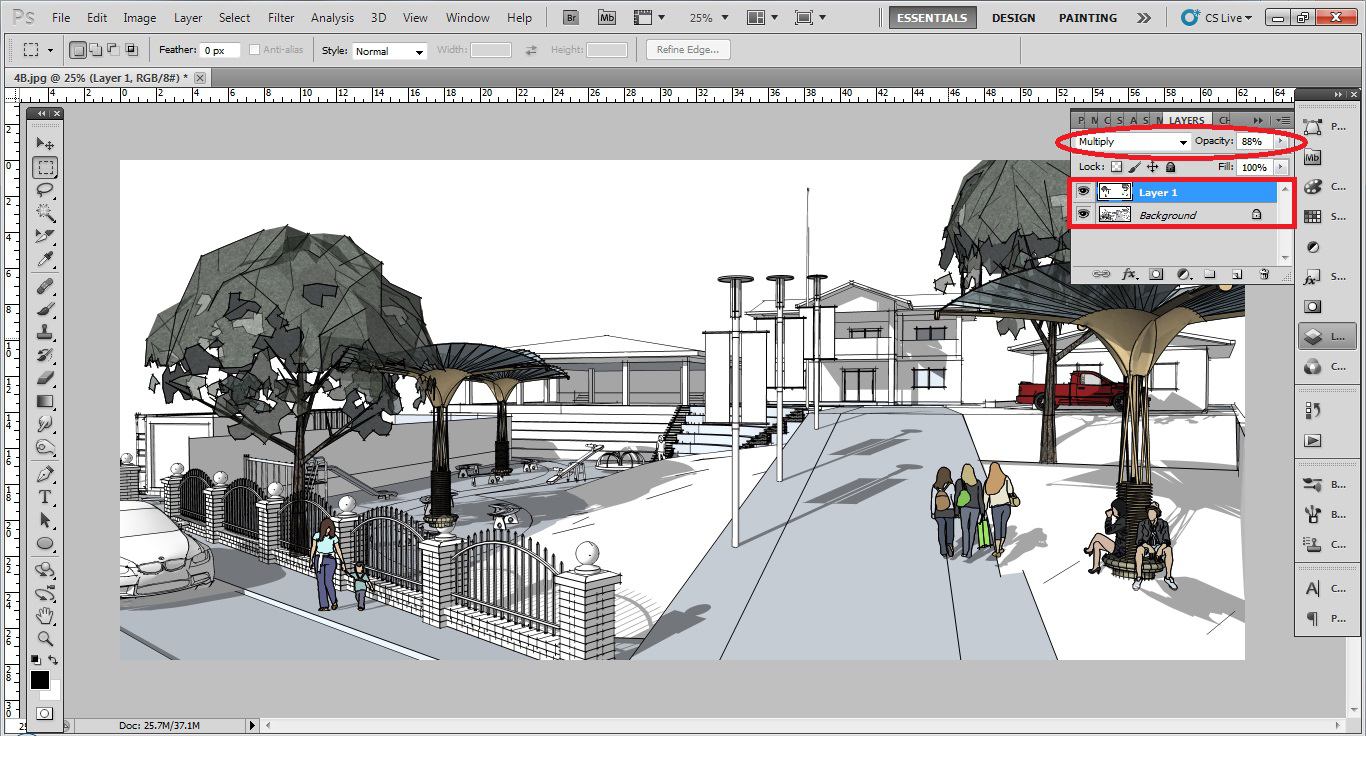Screen dimensions: 1366x768
Task: Open the Filter menu
Action: click(280, 17)
